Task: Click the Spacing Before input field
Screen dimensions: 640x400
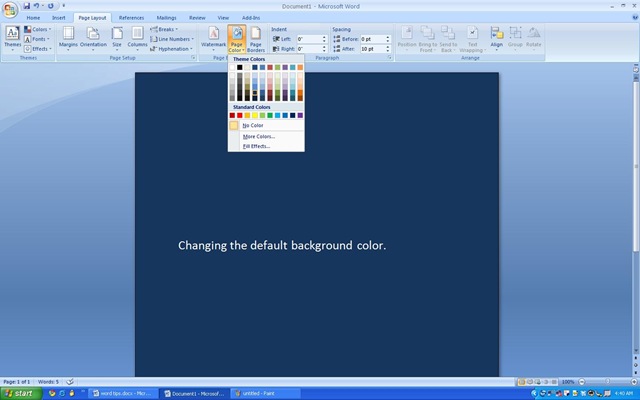Action: pyautogui.click(x=373, y=39)
